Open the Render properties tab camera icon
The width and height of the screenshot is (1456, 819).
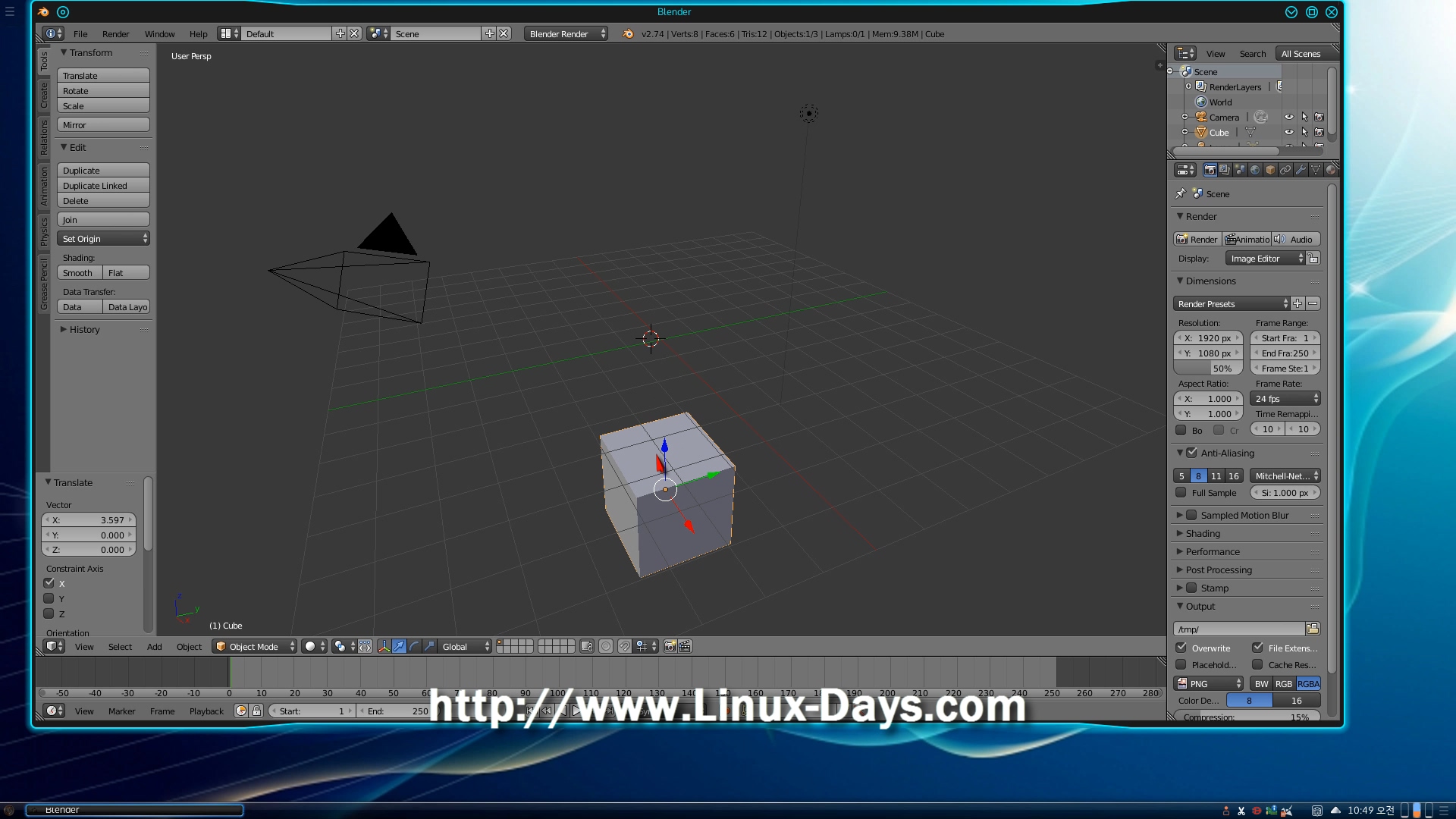(1210, 171)
